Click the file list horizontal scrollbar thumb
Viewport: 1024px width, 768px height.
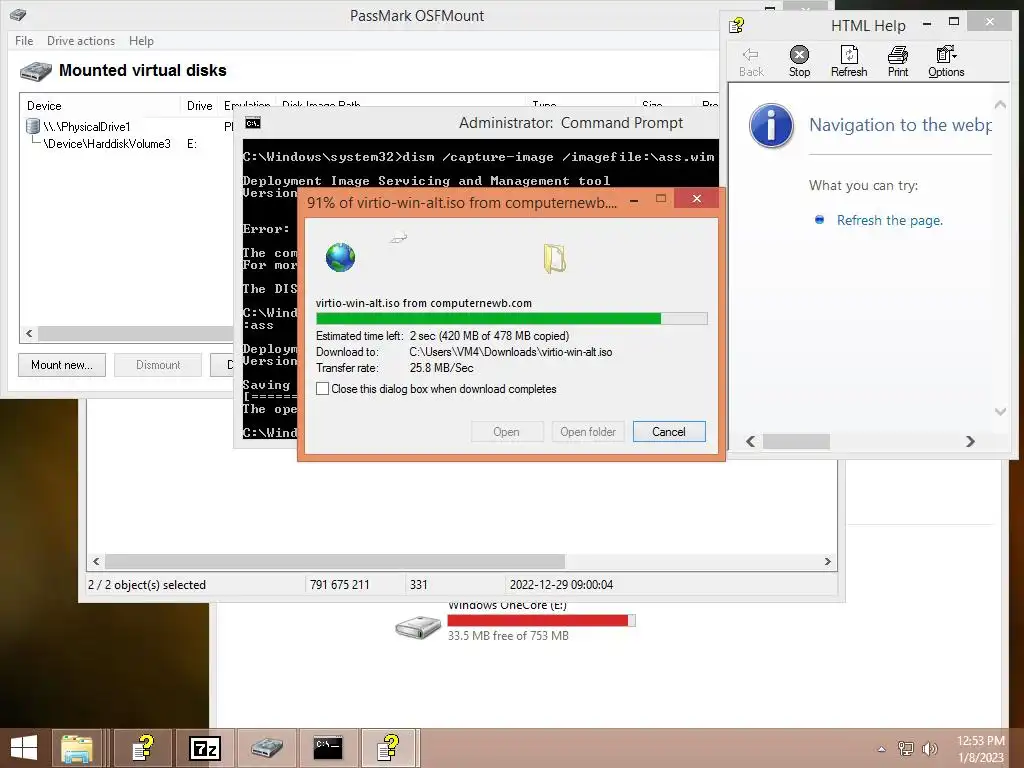tap(335, 562)
